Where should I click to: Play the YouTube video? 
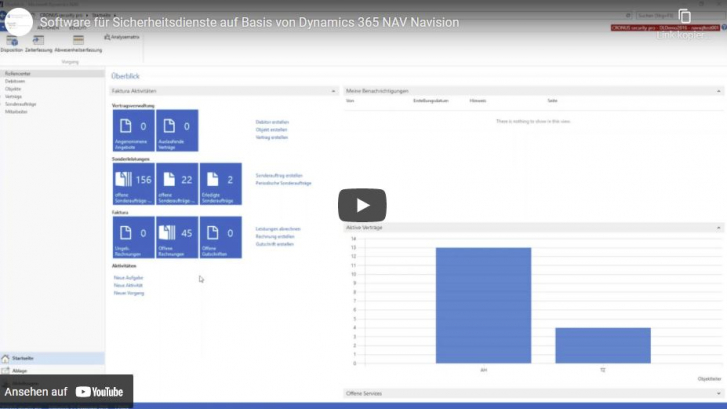pos(362,205)
